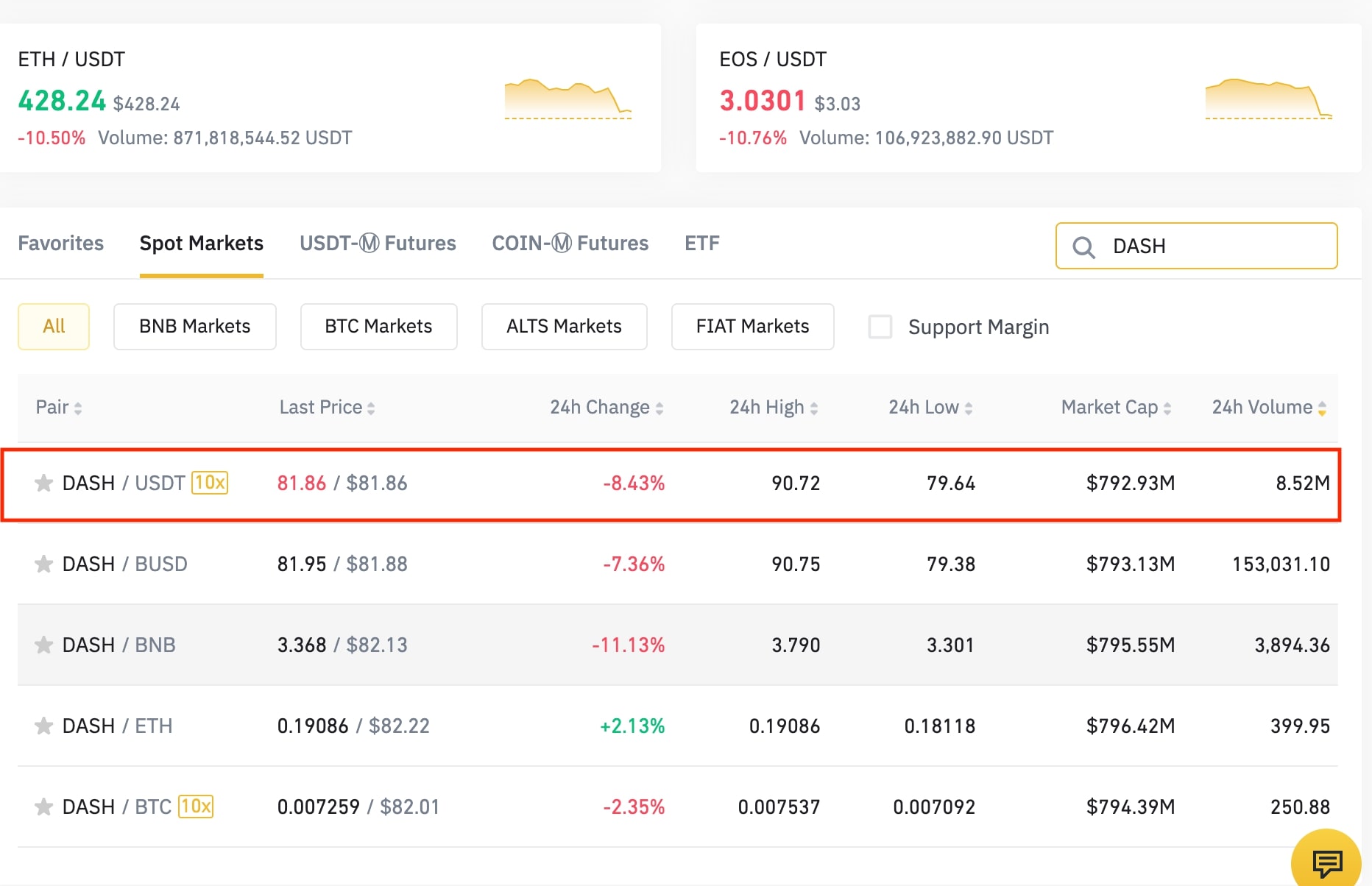Select the FIAT Markets filter
Viewport: 1372px width, 886px height.
(752, 327)
